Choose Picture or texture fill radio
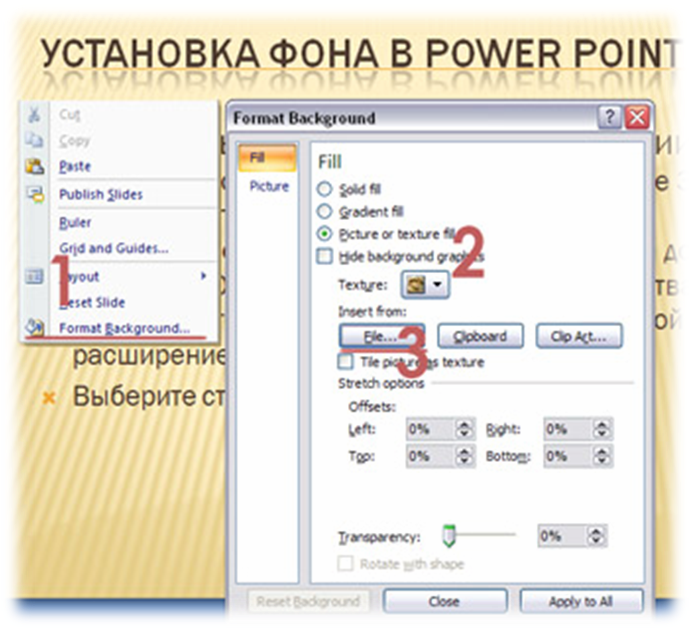690x629 pixels. (324, 234)
